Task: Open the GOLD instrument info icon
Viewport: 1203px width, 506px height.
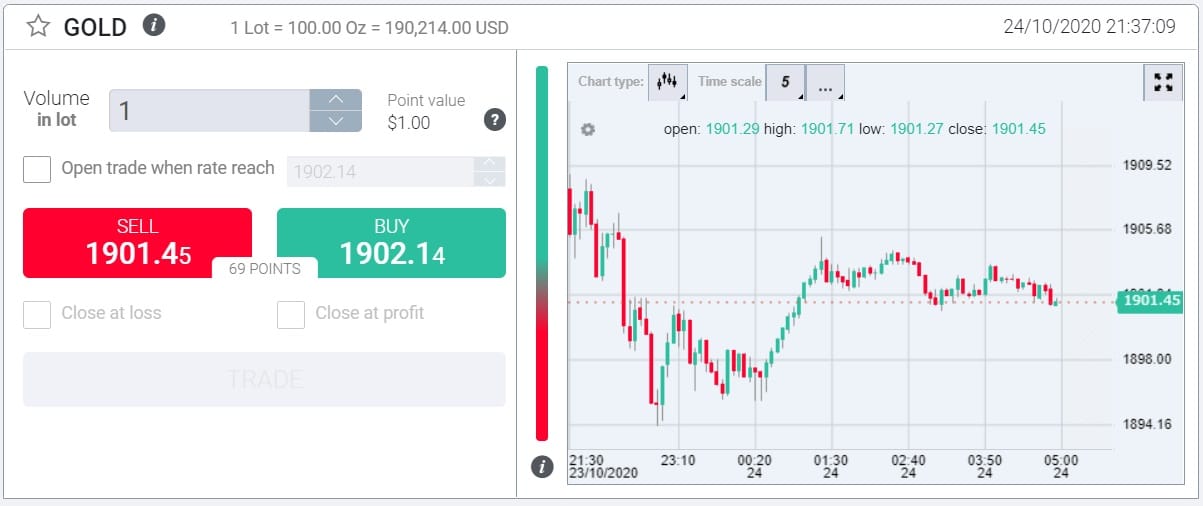Action: point(153,25)
